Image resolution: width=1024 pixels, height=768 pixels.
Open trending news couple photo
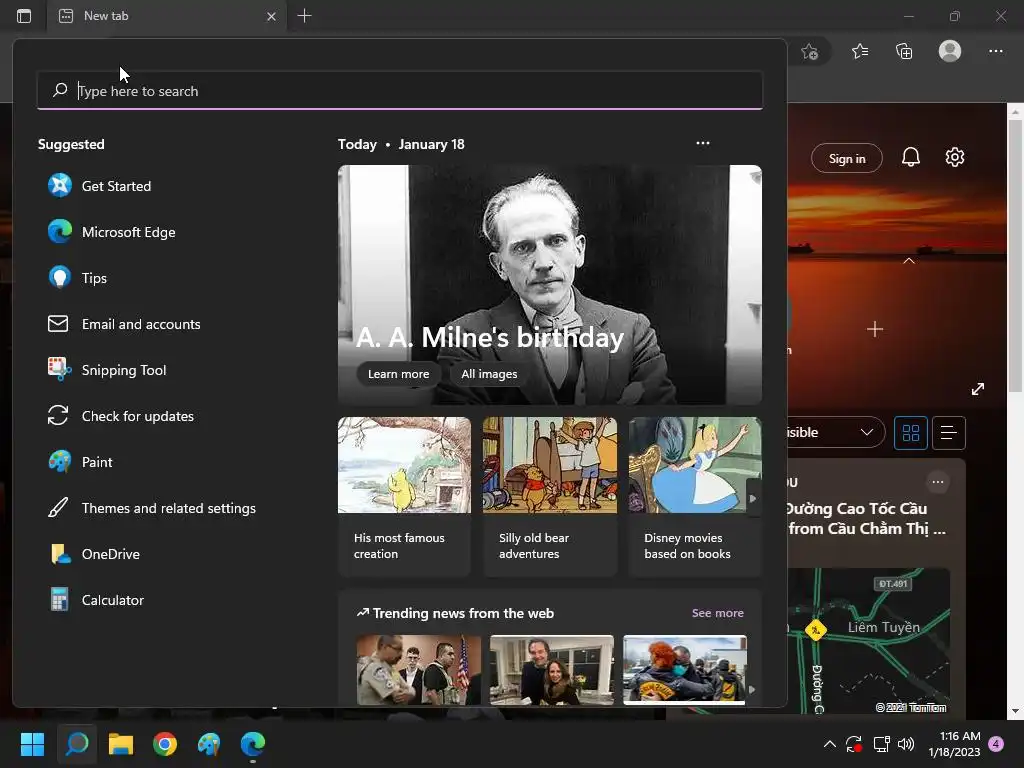(552, 670)
